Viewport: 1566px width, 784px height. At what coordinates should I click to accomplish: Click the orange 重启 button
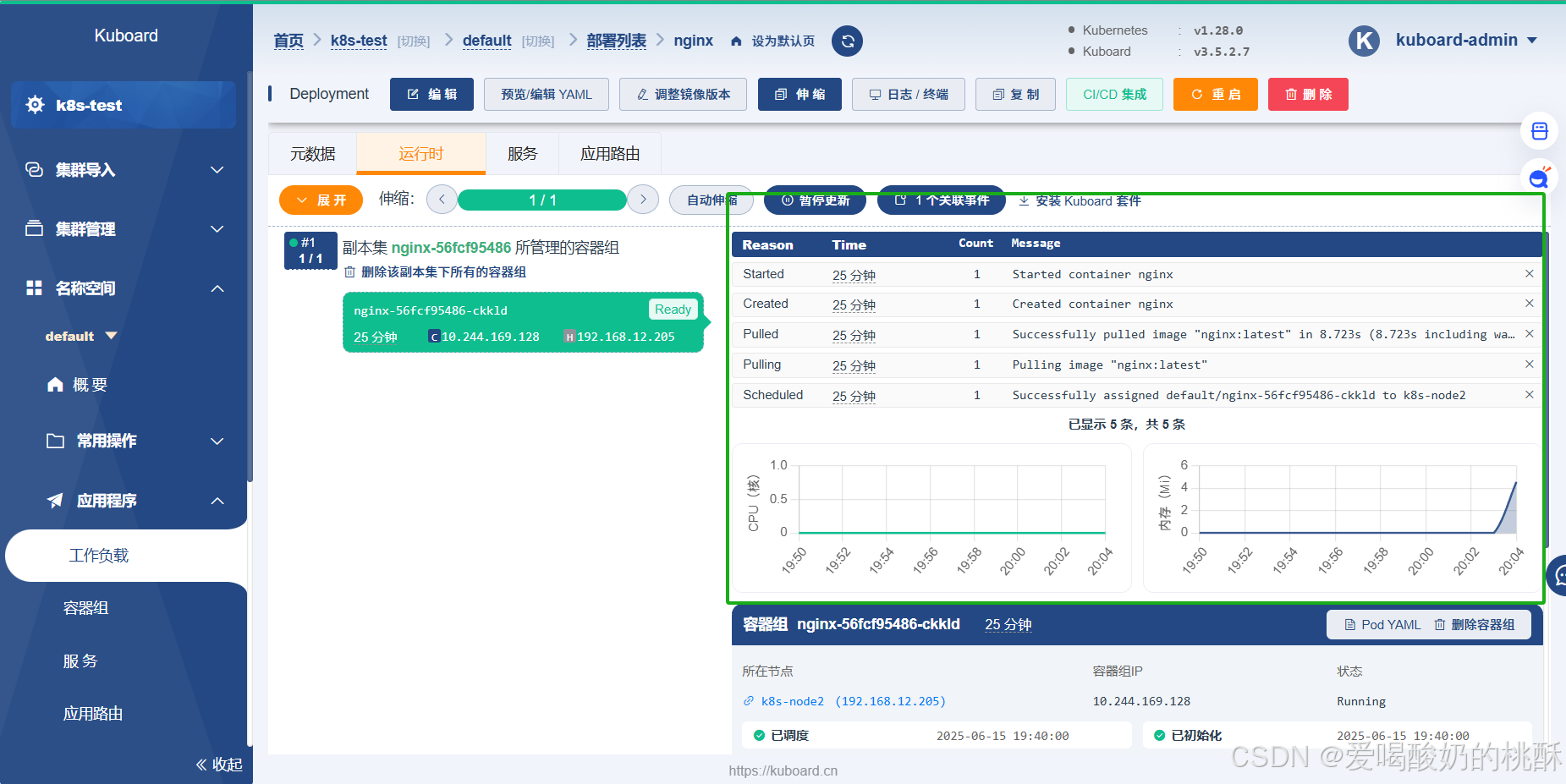(1216, 94)
